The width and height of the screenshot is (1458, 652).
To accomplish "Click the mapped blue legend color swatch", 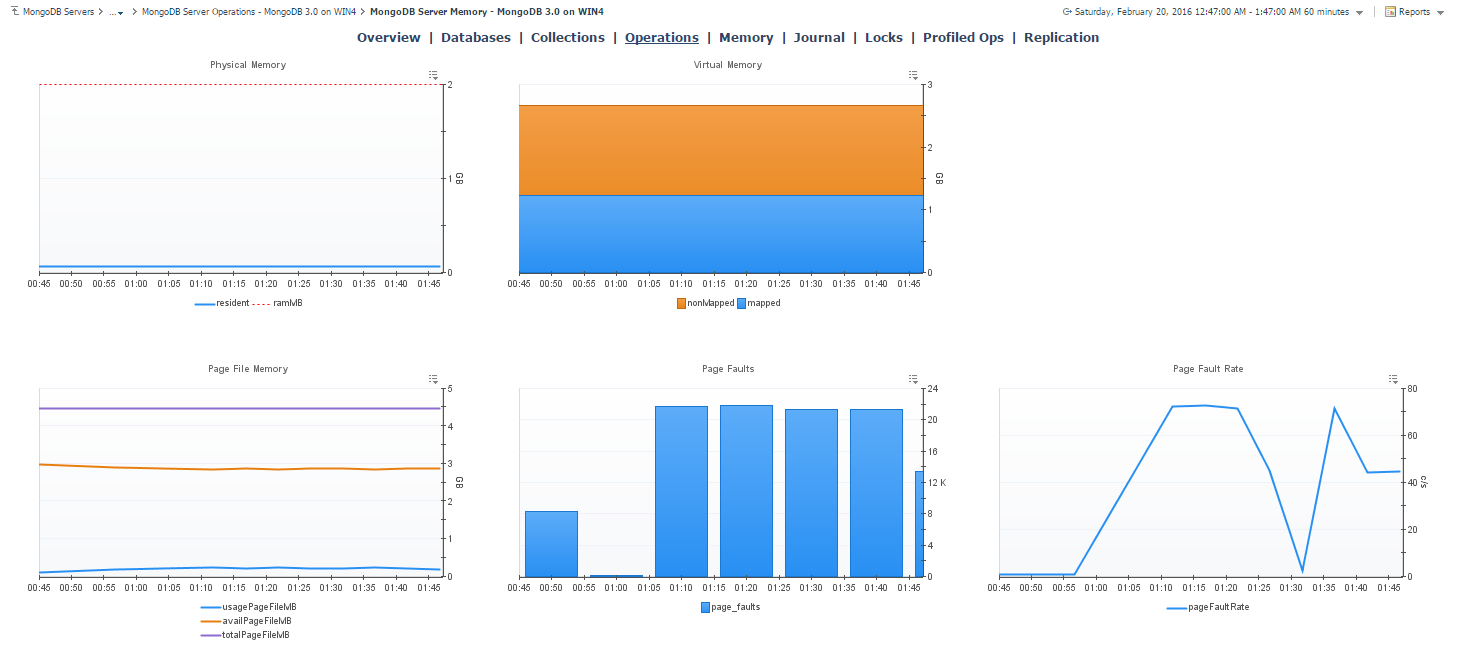I will (x=741, y=303).
